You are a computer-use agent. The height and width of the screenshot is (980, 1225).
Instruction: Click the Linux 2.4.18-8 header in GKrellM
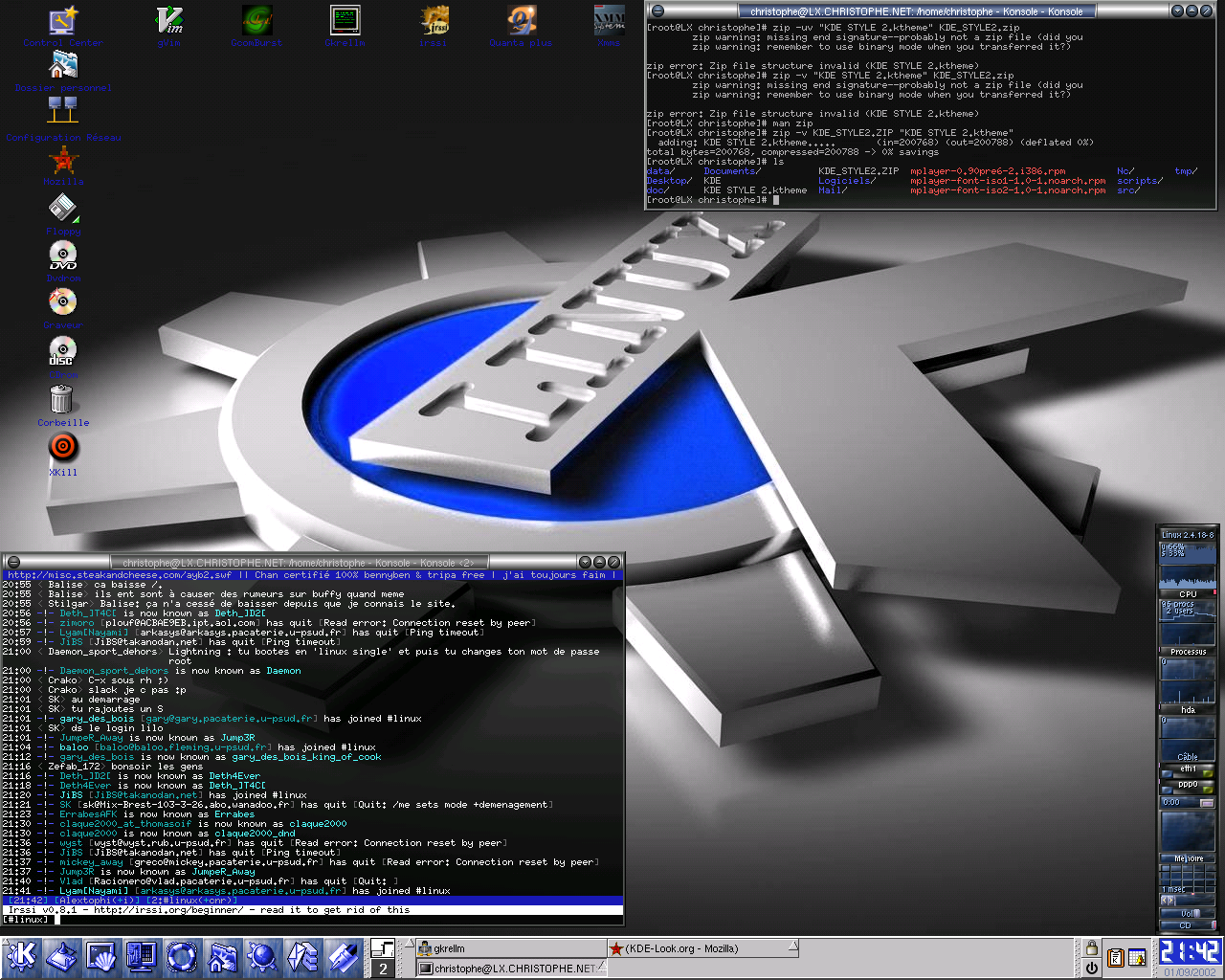pos(1188,535)
